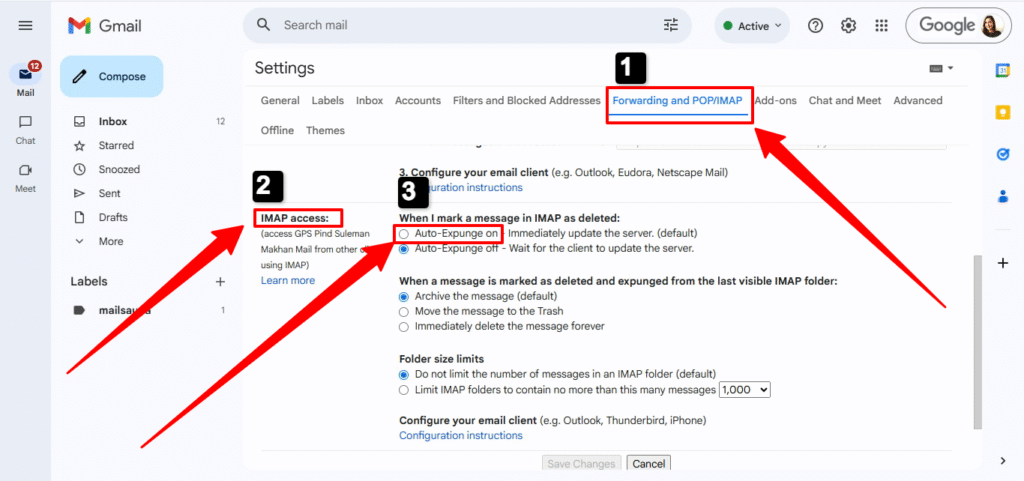Expand the More item in sidebar
The width and height of the screenshot is (1024, 481).
tap(110, 241)
